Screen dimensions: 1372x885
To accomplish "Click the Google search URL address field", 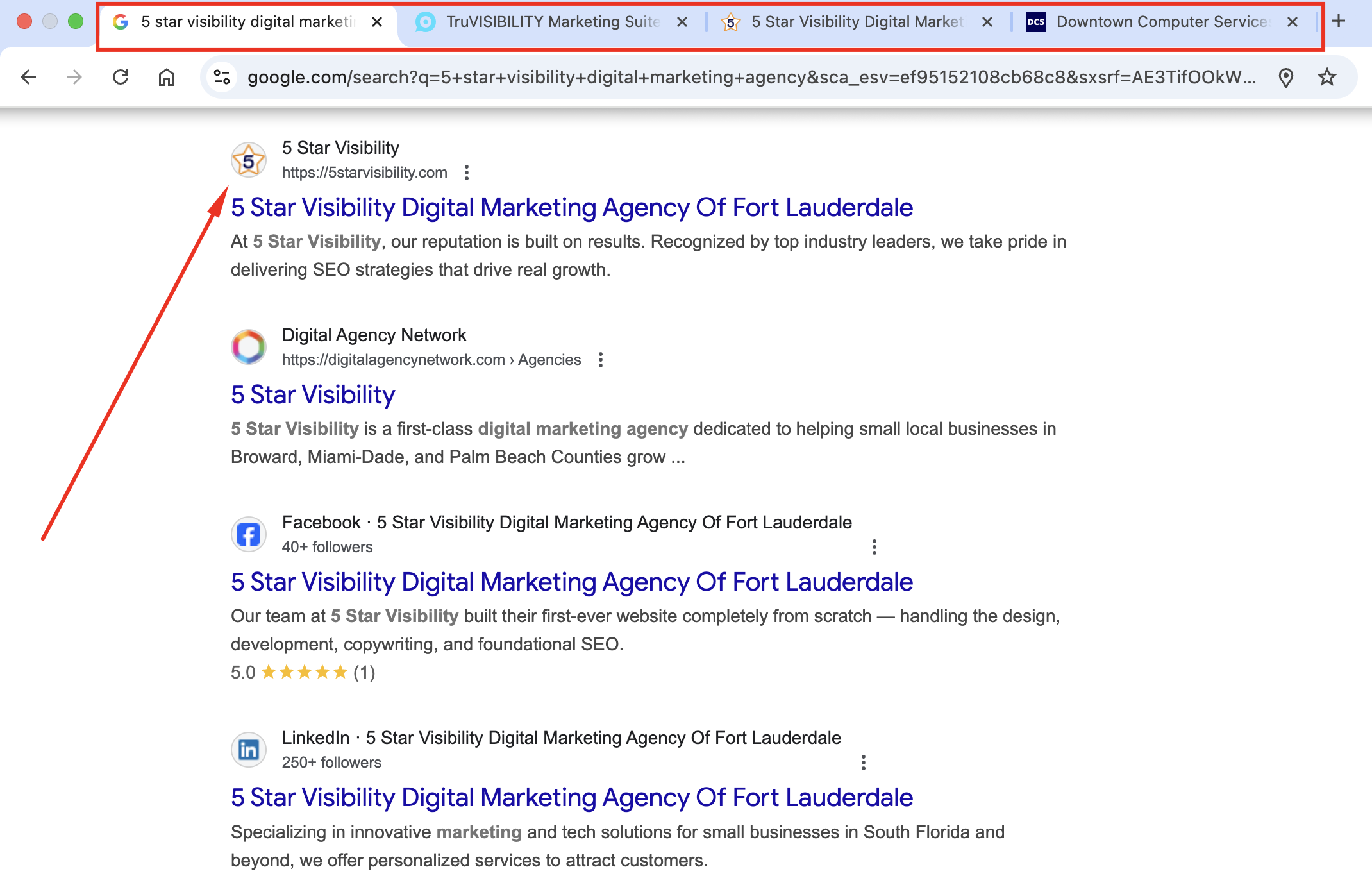I will [750, 78].
